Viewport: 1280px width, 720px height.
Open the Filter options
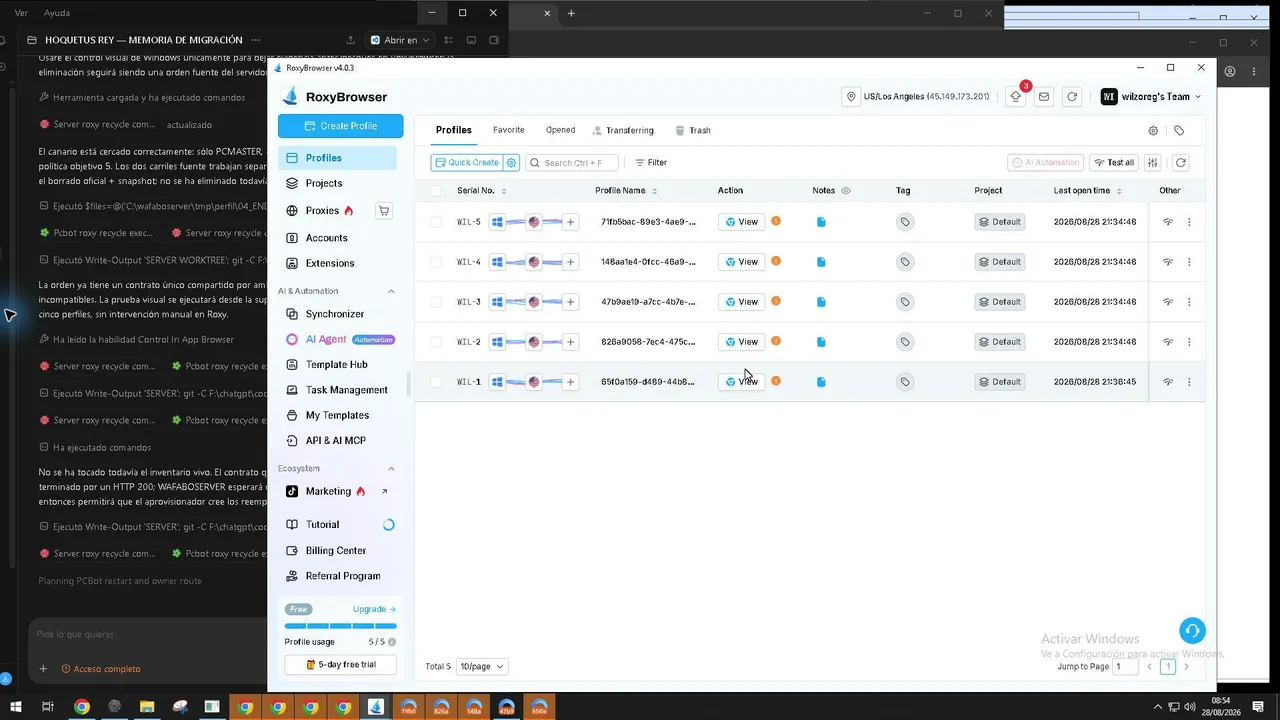[x=651, y=163]
